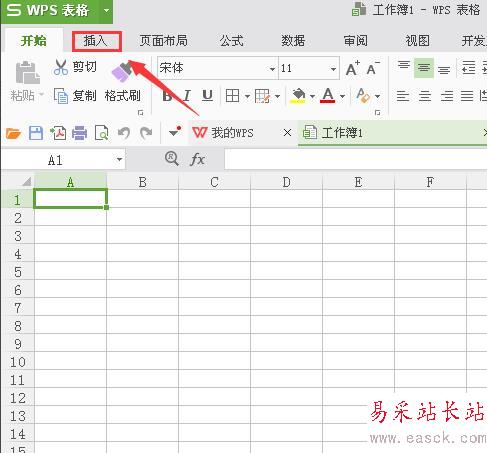Open the font size 11 dropdown

pos(333,69)
